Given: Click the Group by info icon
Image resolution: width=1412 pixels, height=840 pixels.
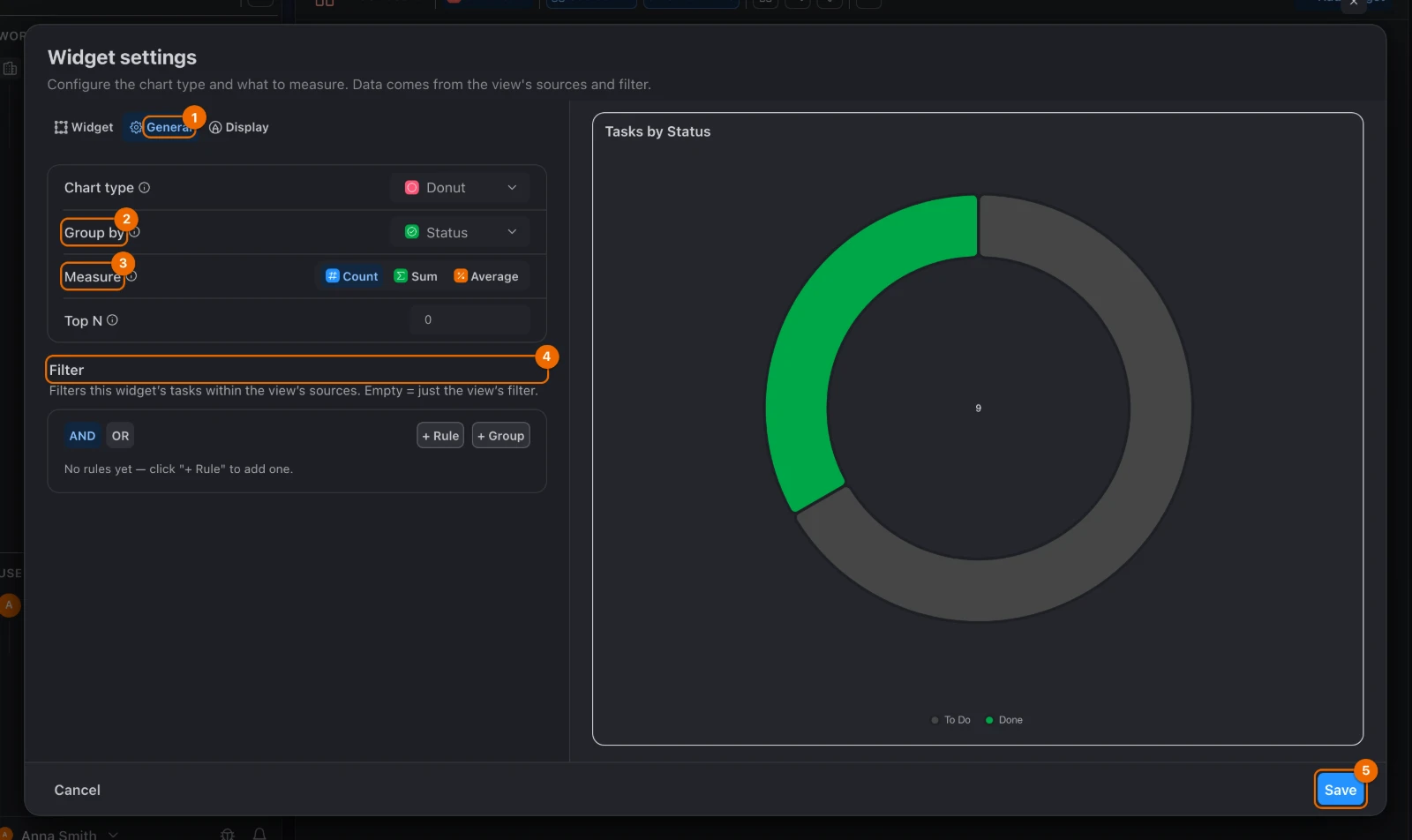Looking at the screenshot, I should pos(135,232).
